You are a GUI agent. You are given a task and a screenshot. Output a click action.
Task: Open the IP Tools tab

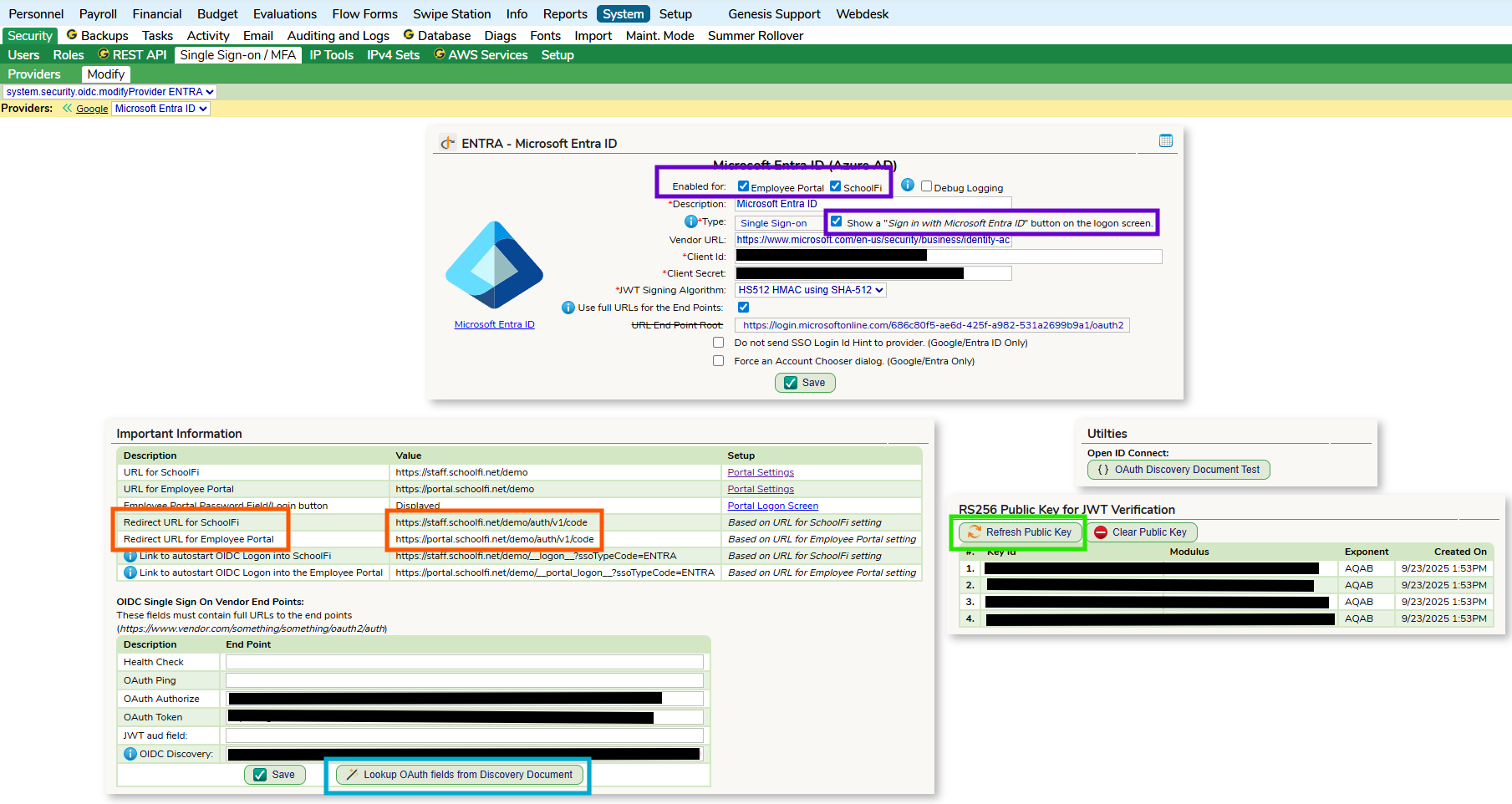click(x=331, y=55)
